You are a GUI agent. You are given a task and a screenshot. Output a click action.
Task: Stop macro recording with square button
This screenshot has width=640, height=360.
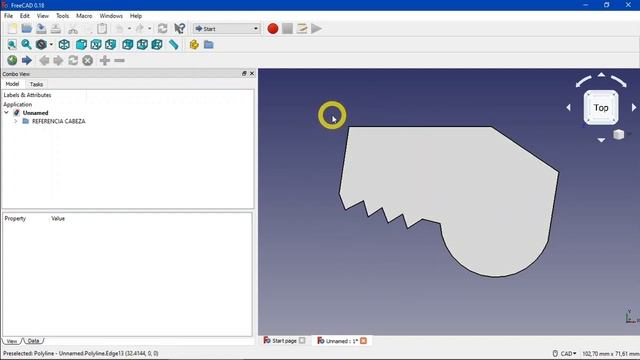(287, 29)
